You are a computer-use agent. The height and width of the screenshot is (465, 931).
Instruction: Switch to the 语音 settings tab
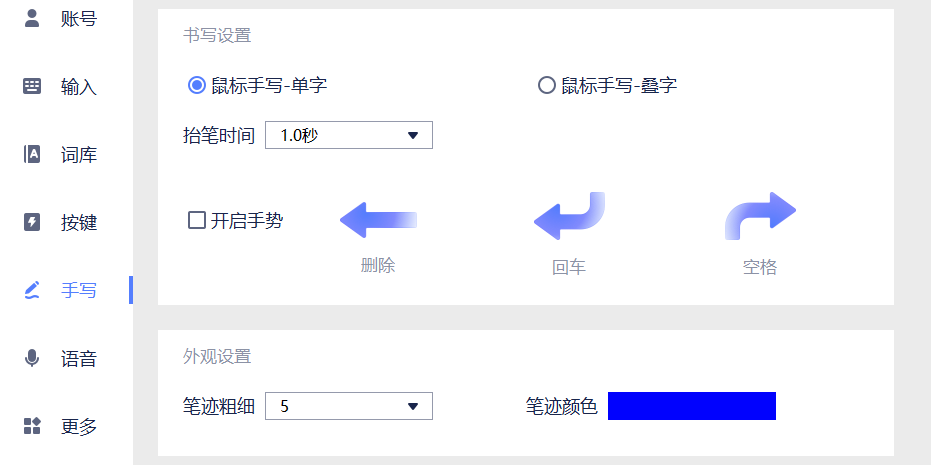pyautogui.click(x=78, y=359)
